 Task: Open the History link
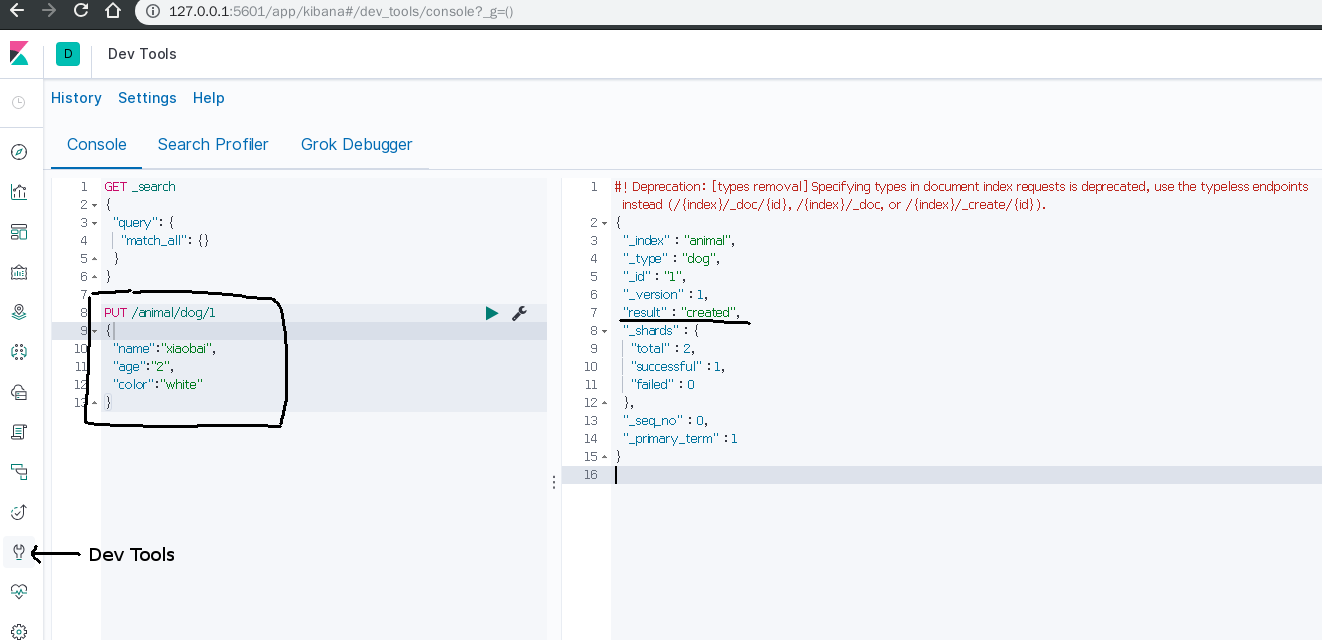(76, 98)
